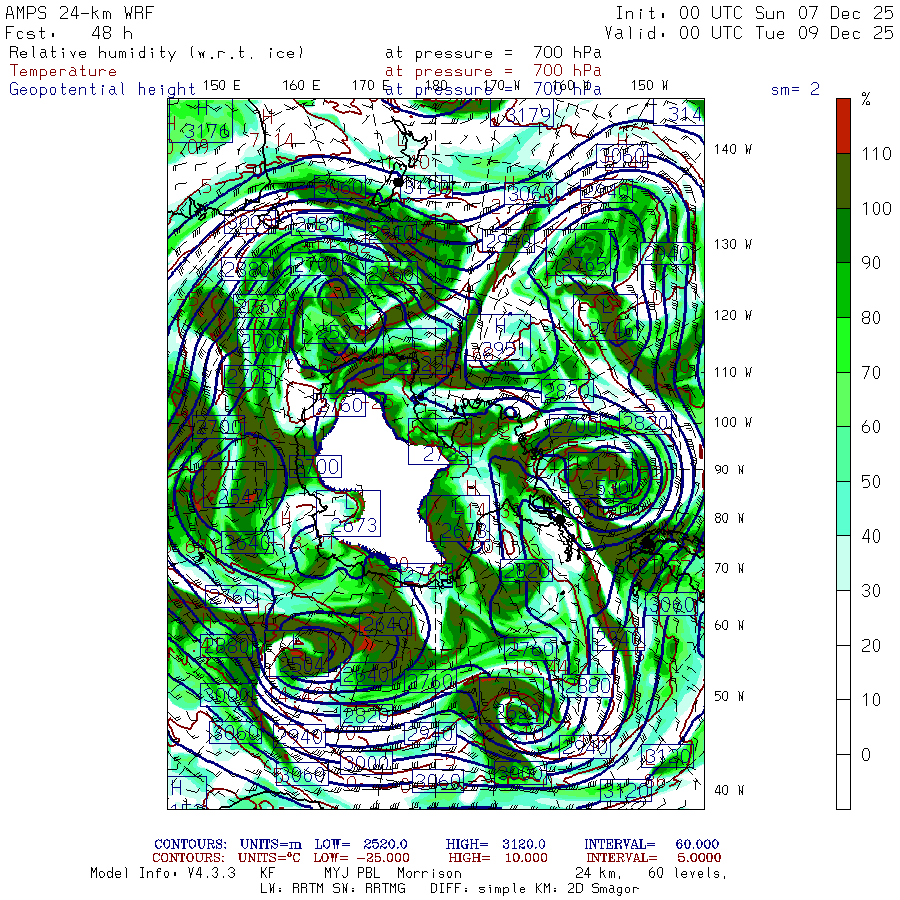Click the "Init: 00 UTC Sun 07 Dec 25" line

[x=754, y=13]
